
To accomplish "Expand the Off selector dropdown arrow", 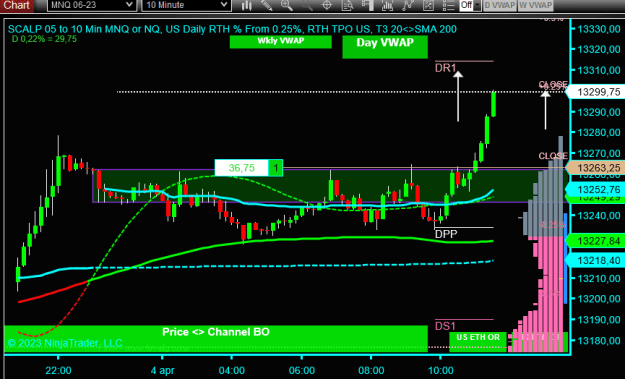I will point(477,5).
